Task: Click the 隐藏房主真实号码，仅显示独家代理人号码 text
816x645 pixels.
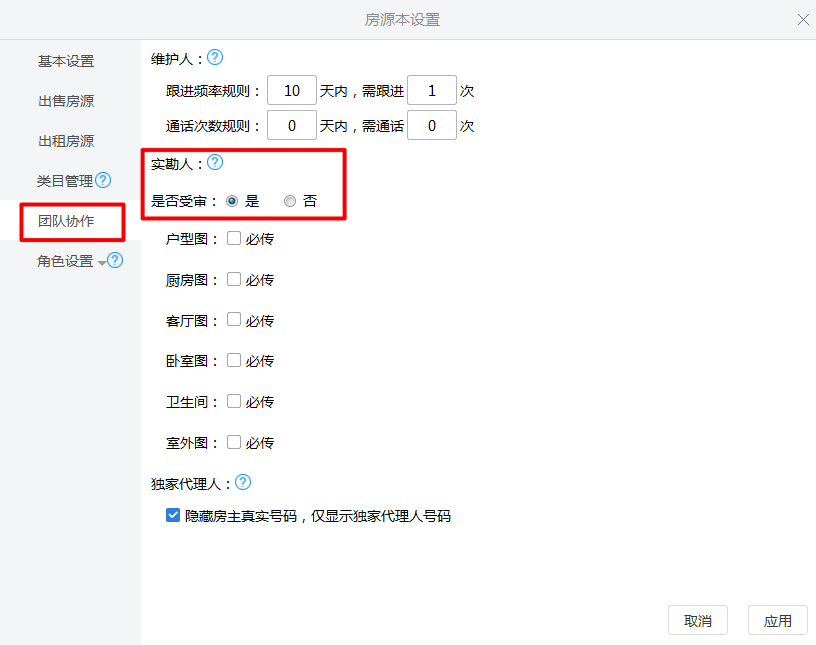Action: pyautogui.click(x=318, y=516)
